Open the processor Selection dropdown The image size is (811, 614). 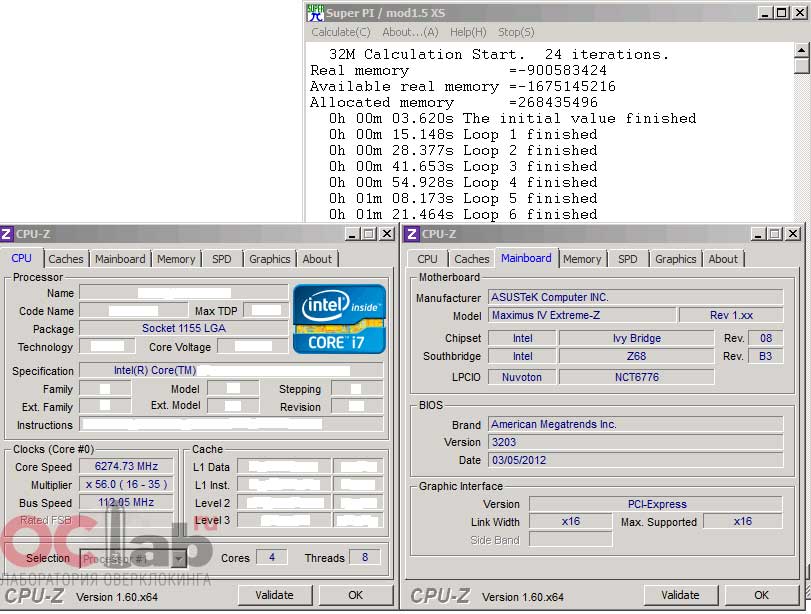coord(135,558)
